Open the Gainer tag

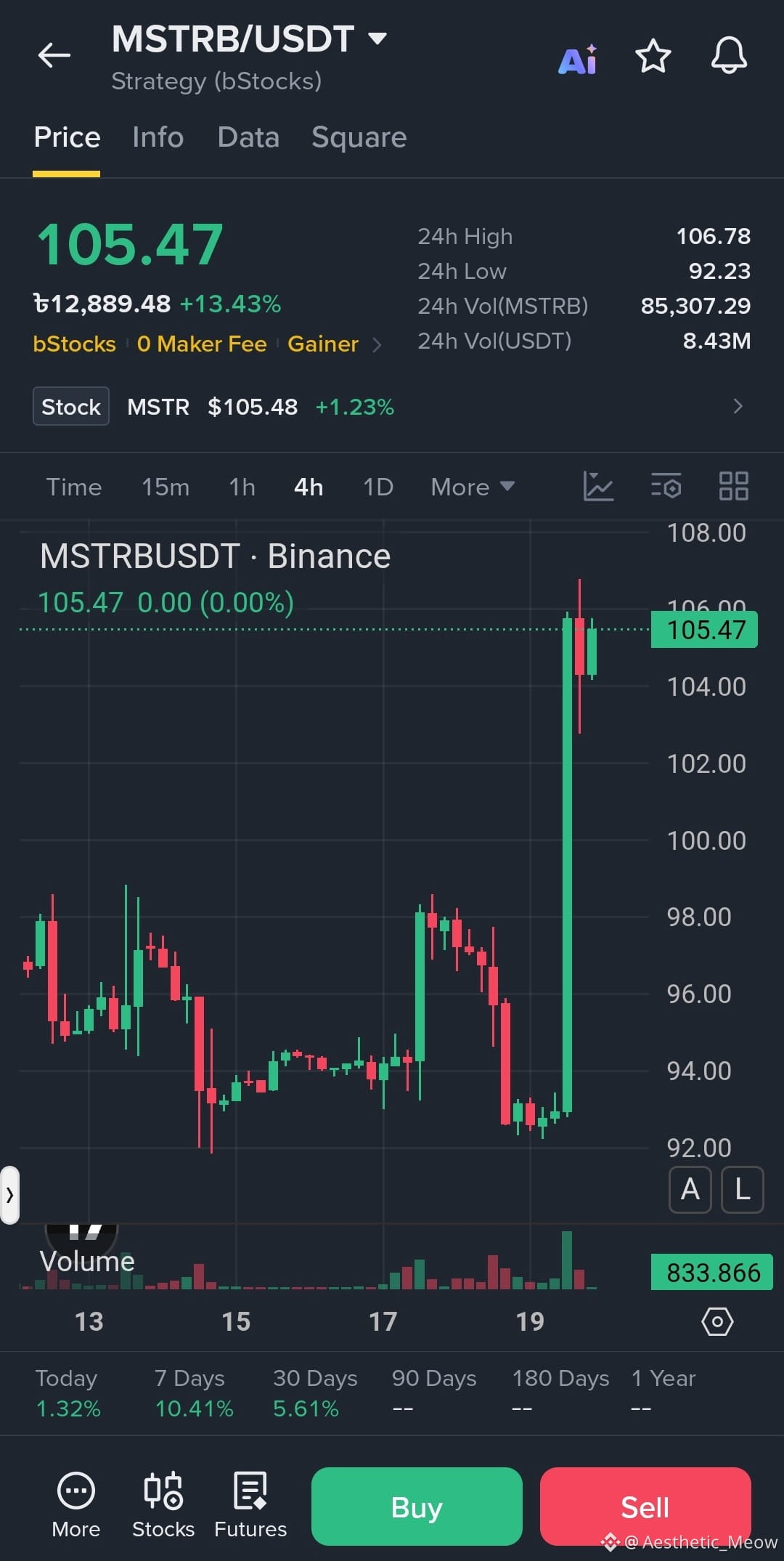(x=323, y=344)
